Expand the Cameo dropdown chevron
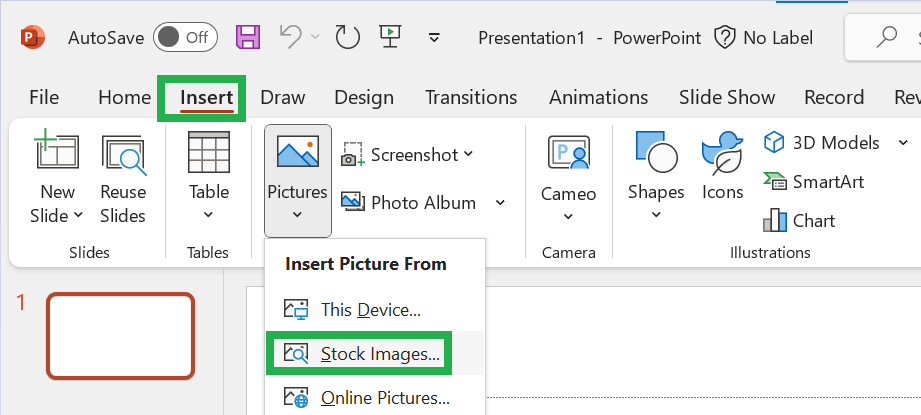Image resolution: width=921 pixels, height=415 pixels. click(x=568, y=217)
